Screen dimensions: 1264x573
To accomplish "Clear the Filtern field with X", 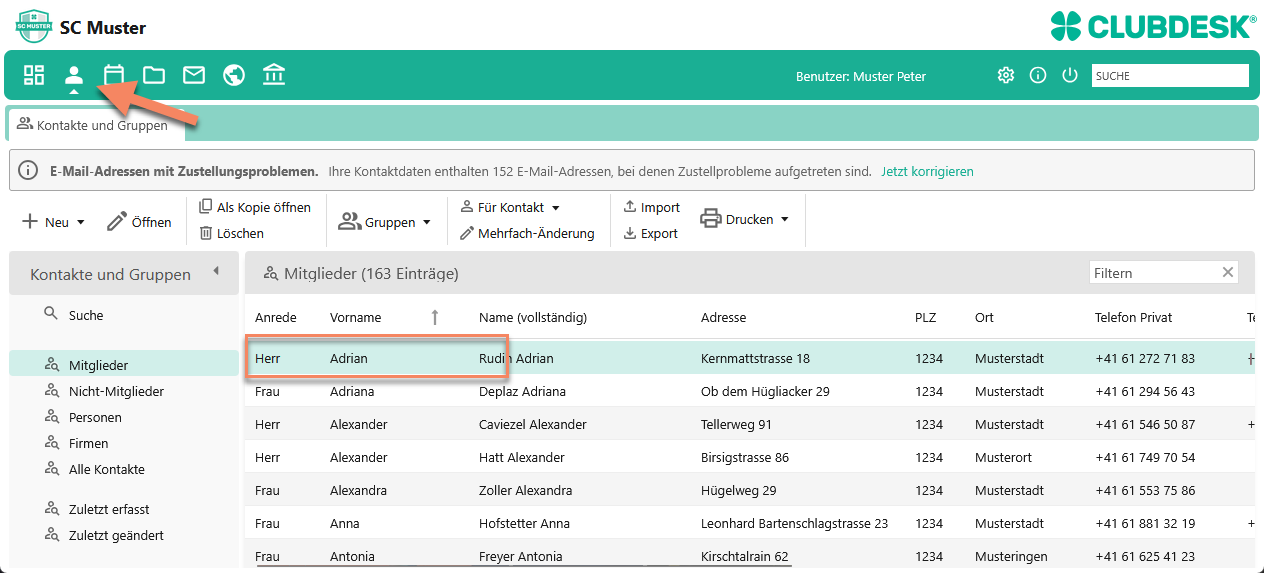I will coord(1228,272).
